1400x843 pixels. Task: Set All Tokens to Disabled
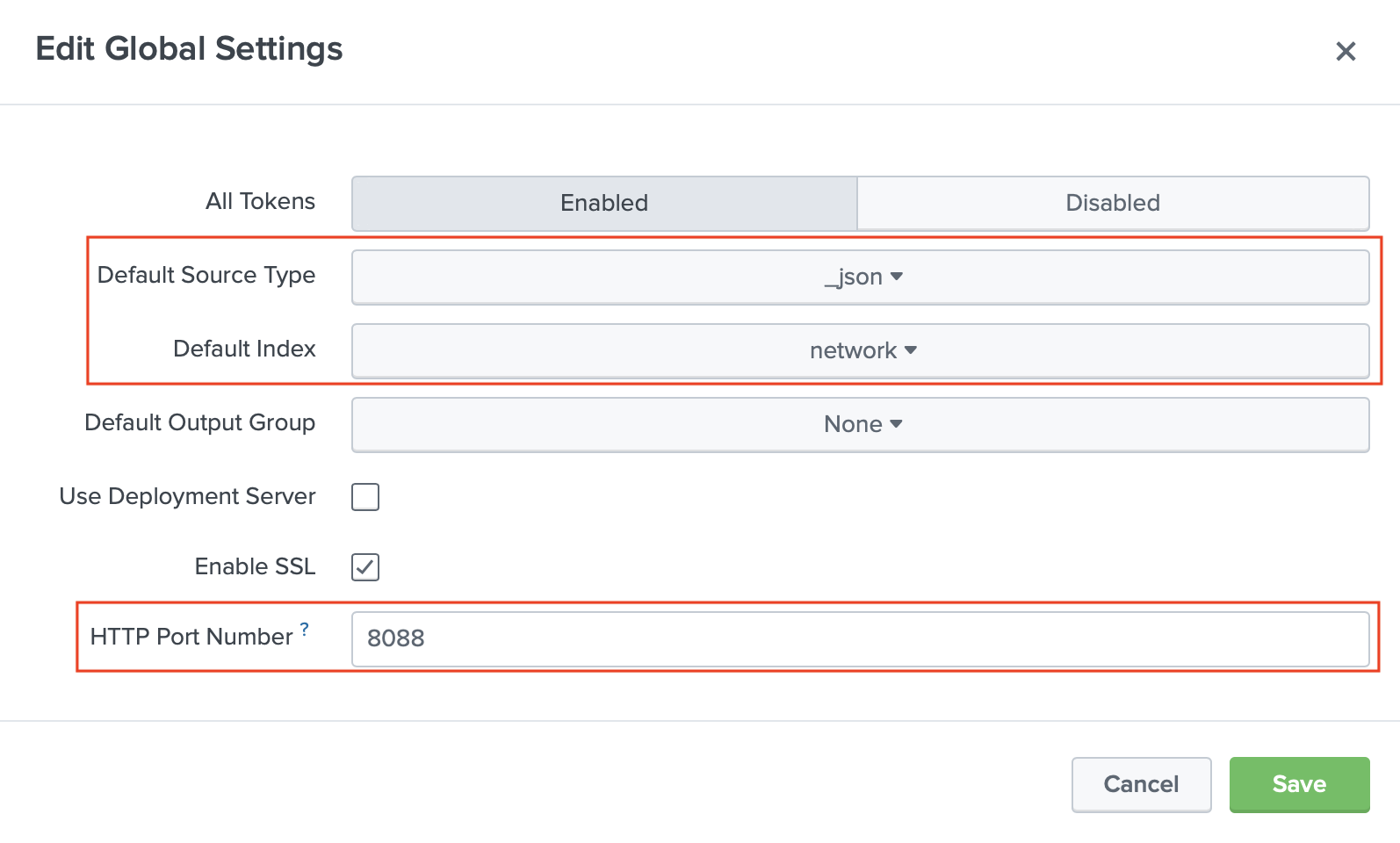[x=1113, y=203]
